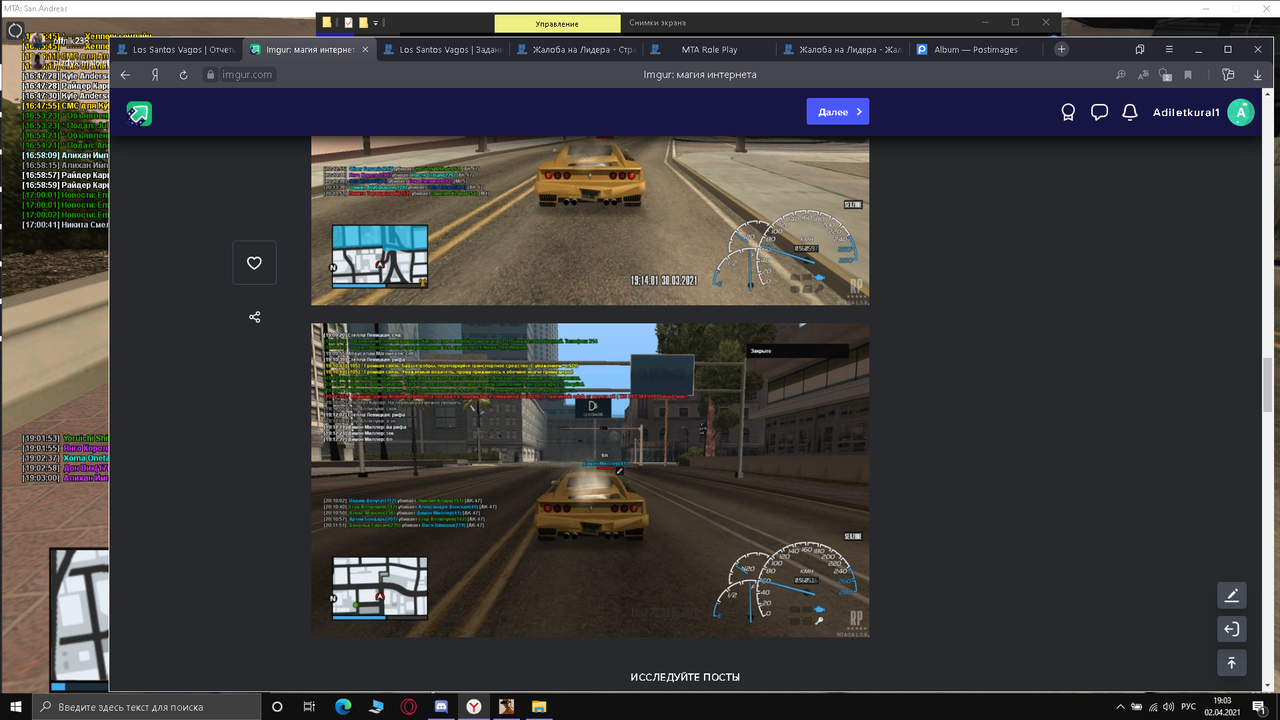Open Imgur notifications bell

[x=1130, y=113]
